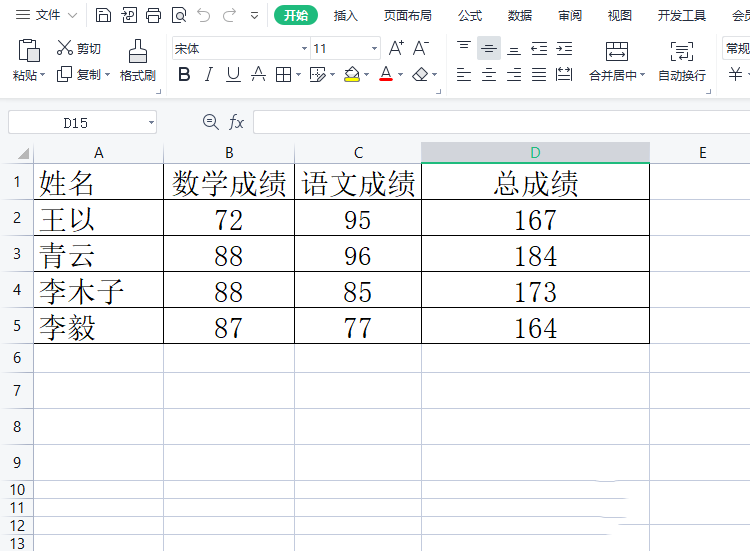Toggle strikethrough A formatting icon
Image resolution: width=750 pixels, height=551 pixels.
[258, 74]
